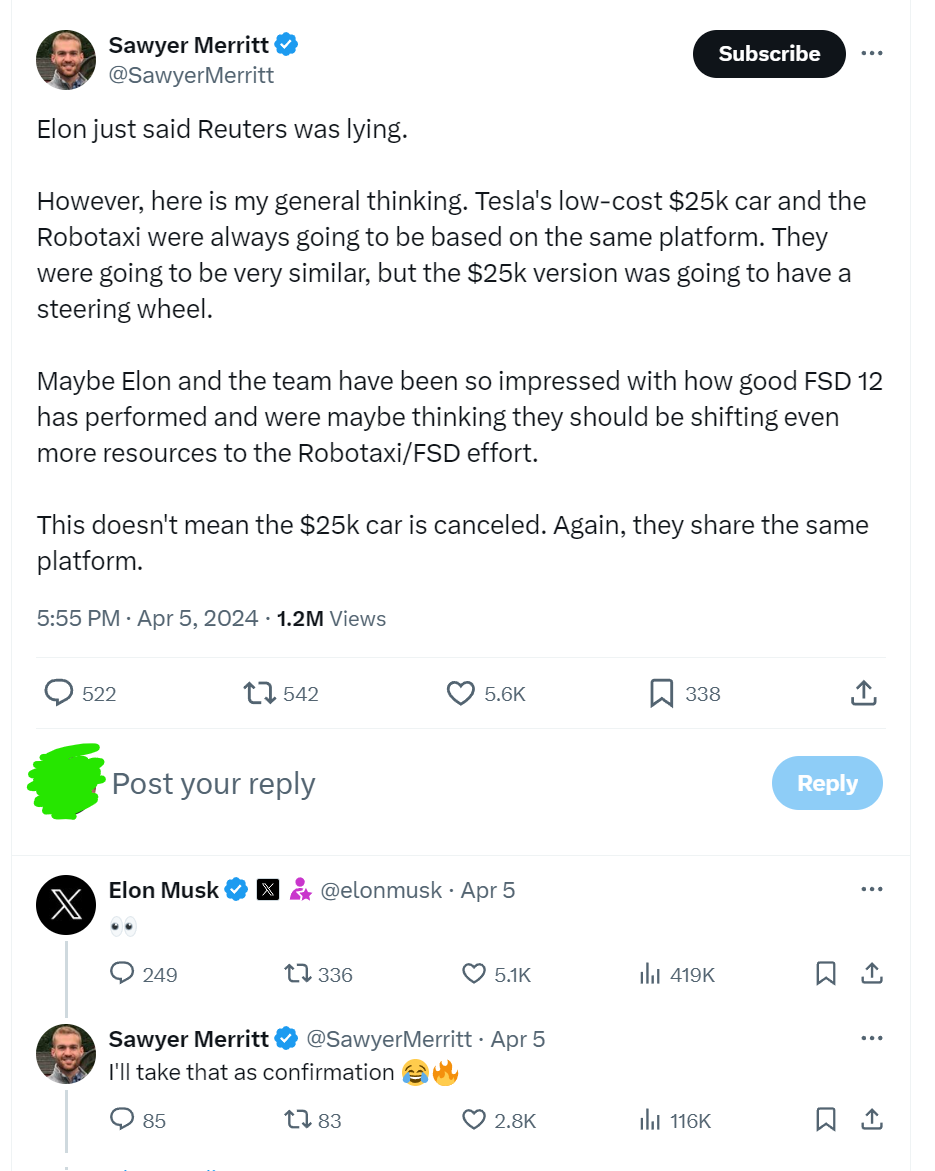This screenshot has height=1171, width=935.
Task: Share the main post via upload icon
Action: (864, 693)
